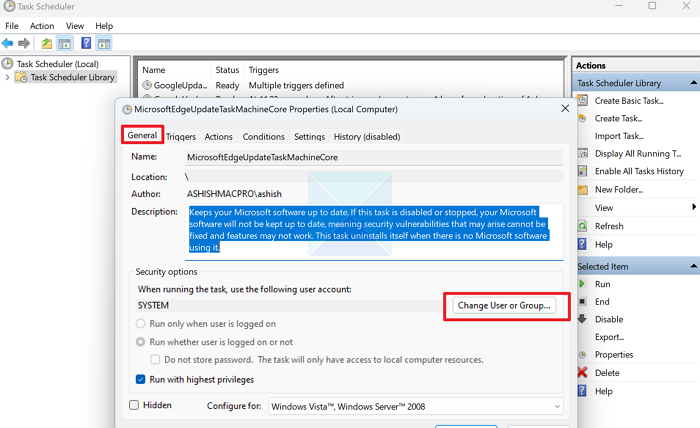
Task: Click Export action in Selected Item
Action: point(609,337)
